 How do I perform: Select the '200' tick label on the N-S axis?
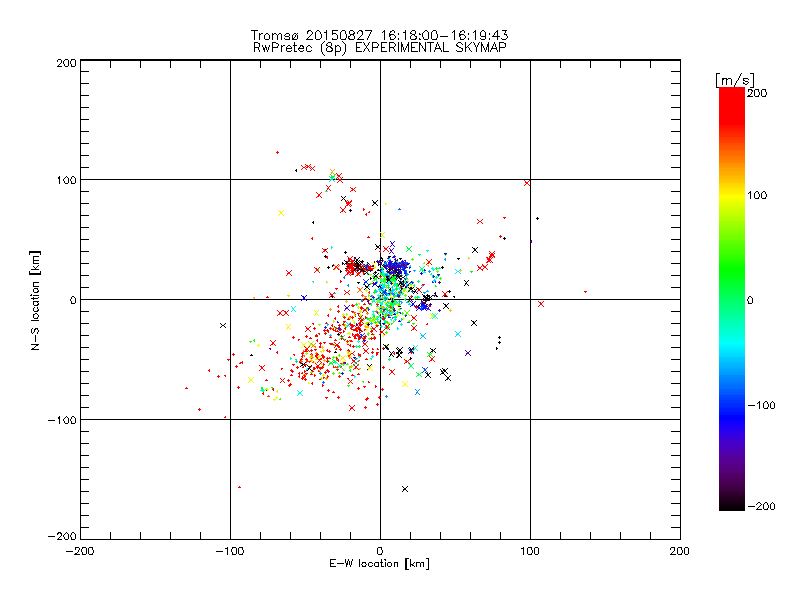66,63
